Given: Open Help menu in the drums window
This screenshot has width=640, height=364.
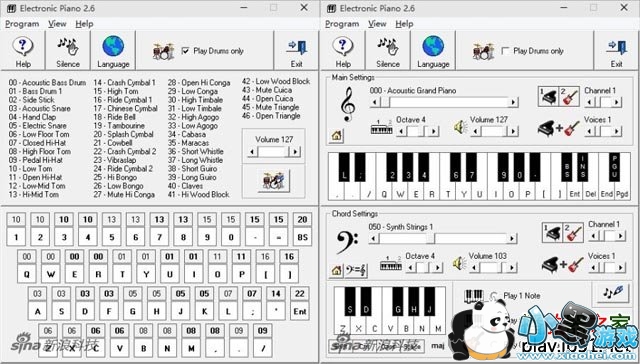Looking at the screenshot, I should (84, 24).
